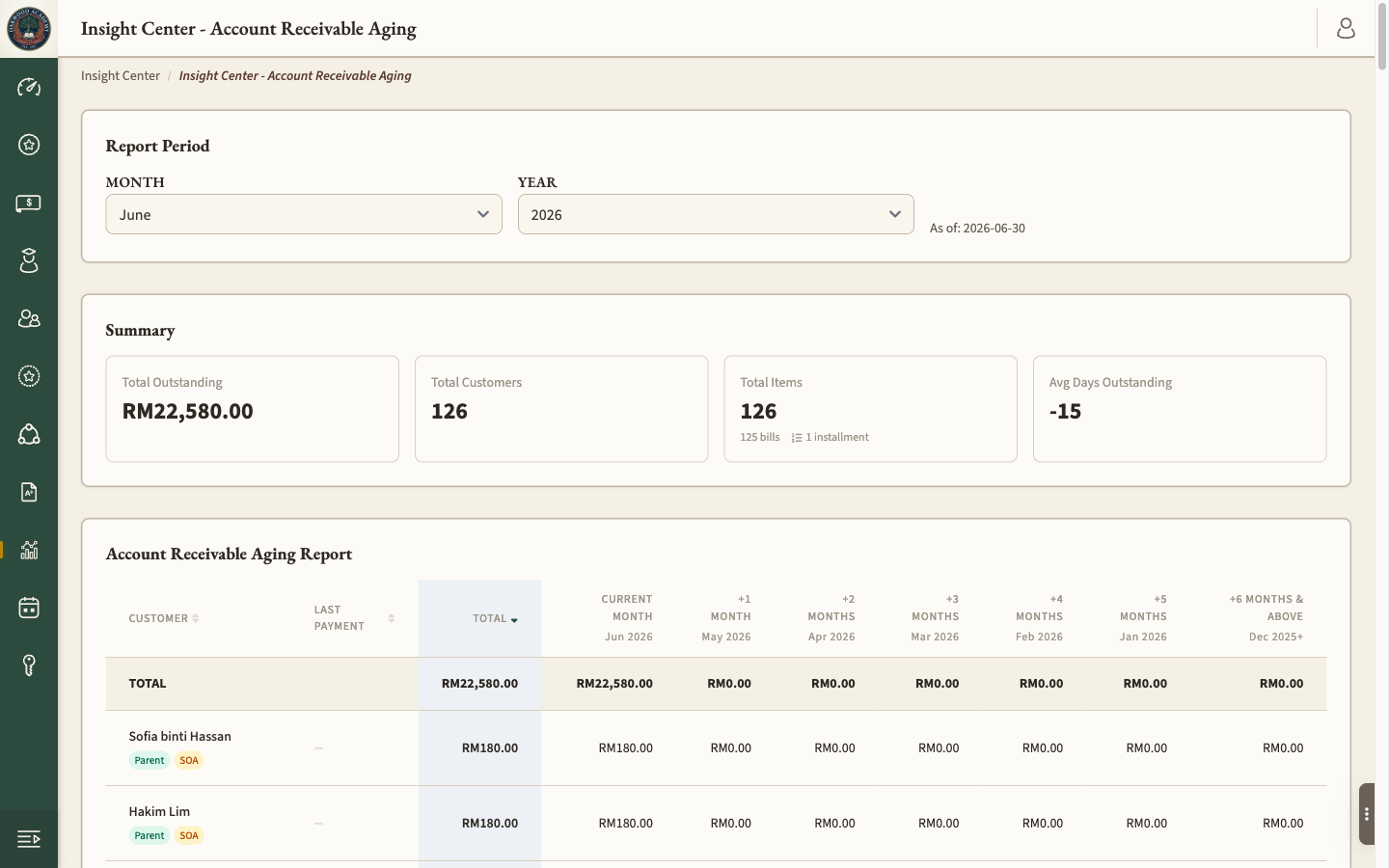This screenshot has height=868, width=1389.
Task: Click the +1 Month May 2026 header
Action: pos(726,617)
